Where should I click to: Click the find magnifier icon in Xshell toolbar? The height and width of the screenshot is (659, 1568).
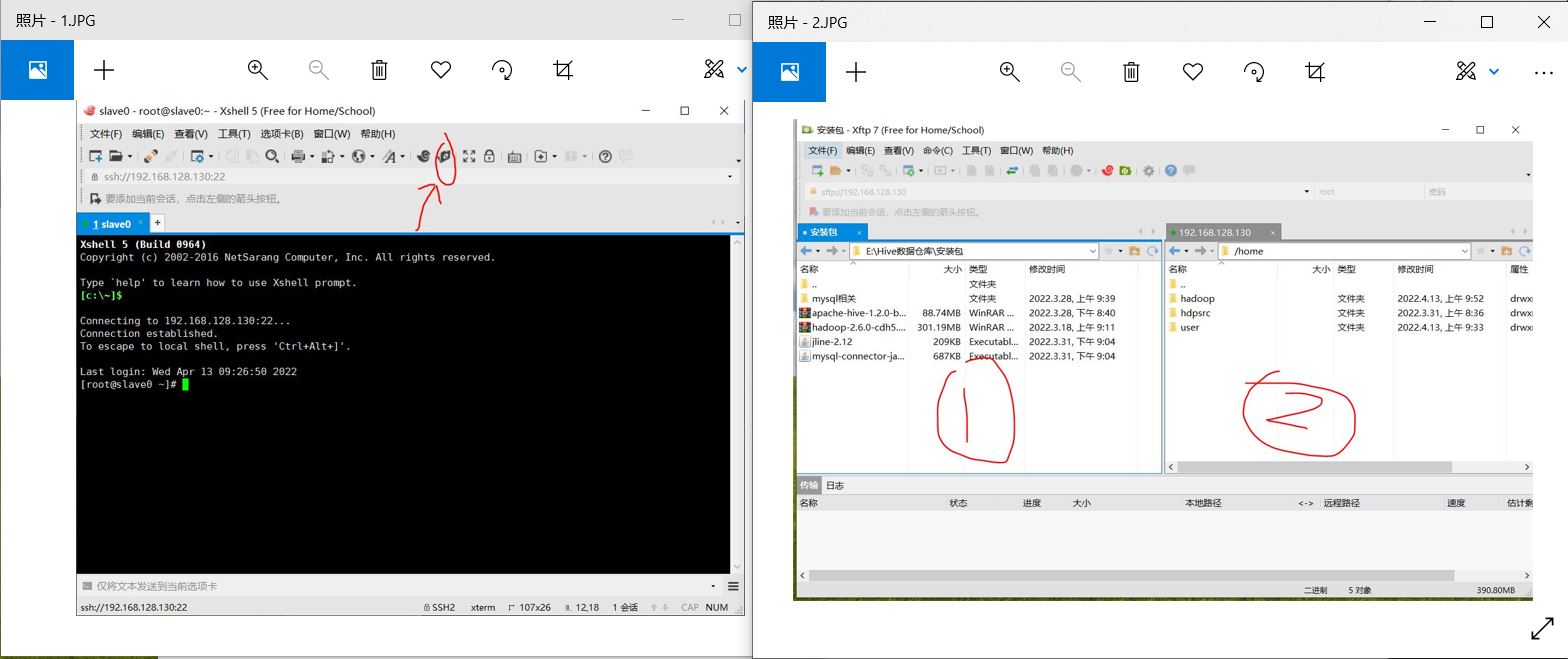tap(272, 156)
